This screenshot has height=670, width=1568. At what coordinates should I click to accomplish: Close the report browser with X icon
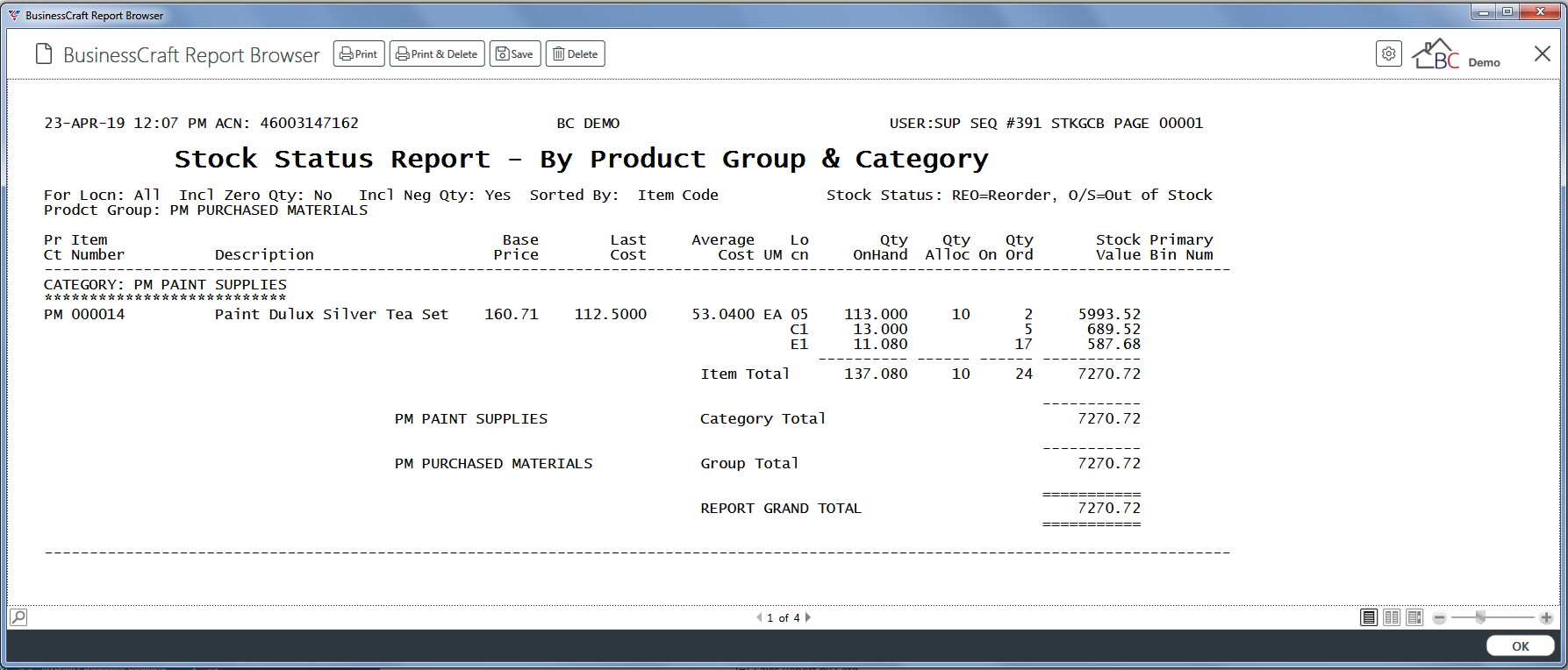1543,53
